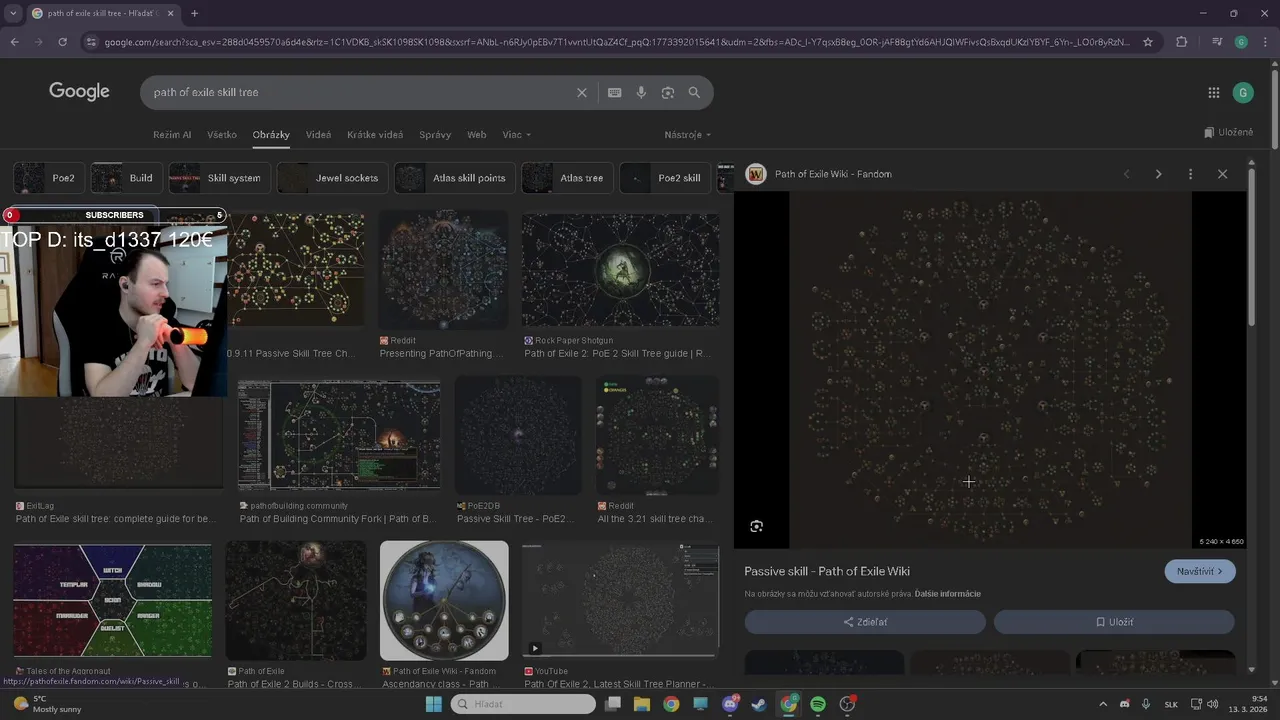Open the pathofbuilding.community image thumbnail
The image size is (1280, 720).
pos(339,435)
